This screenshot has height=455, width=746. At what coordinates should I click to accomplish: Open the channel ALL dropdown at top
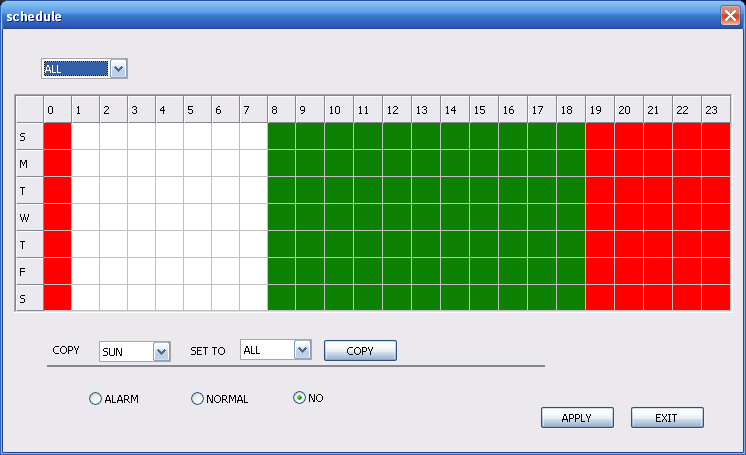click(84, 69)
